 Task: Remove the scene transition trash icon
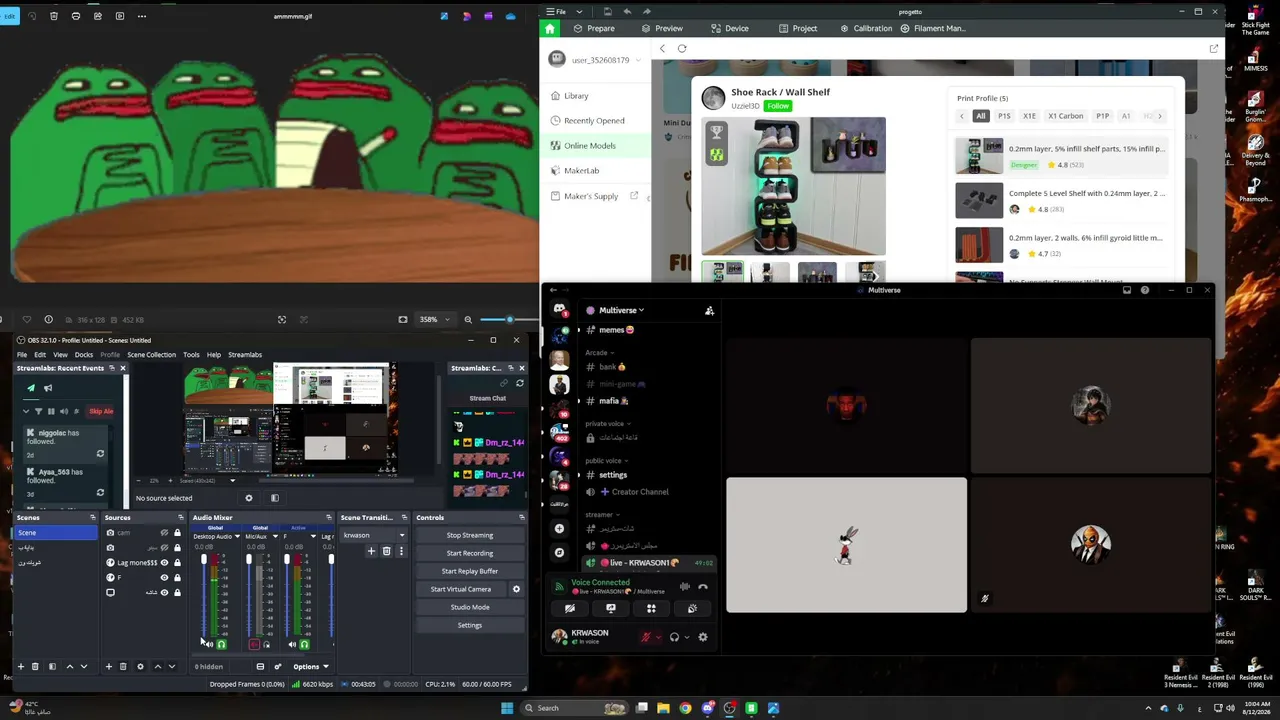[386, 551]
